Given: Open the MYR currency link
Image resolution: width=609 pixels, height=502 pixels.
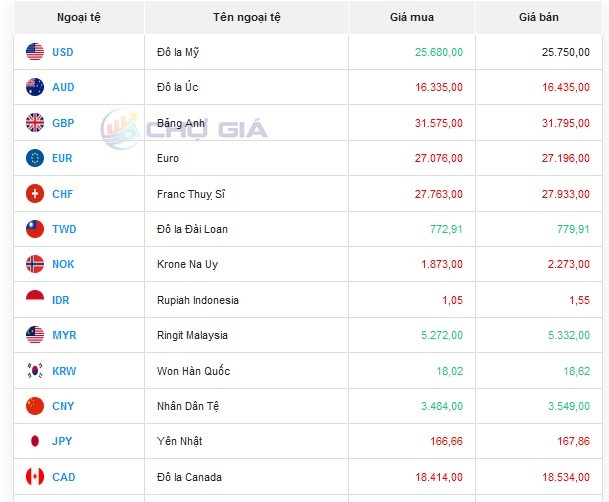Looking at the screenshot, I should pyautogui.click(x=63, y=336).
